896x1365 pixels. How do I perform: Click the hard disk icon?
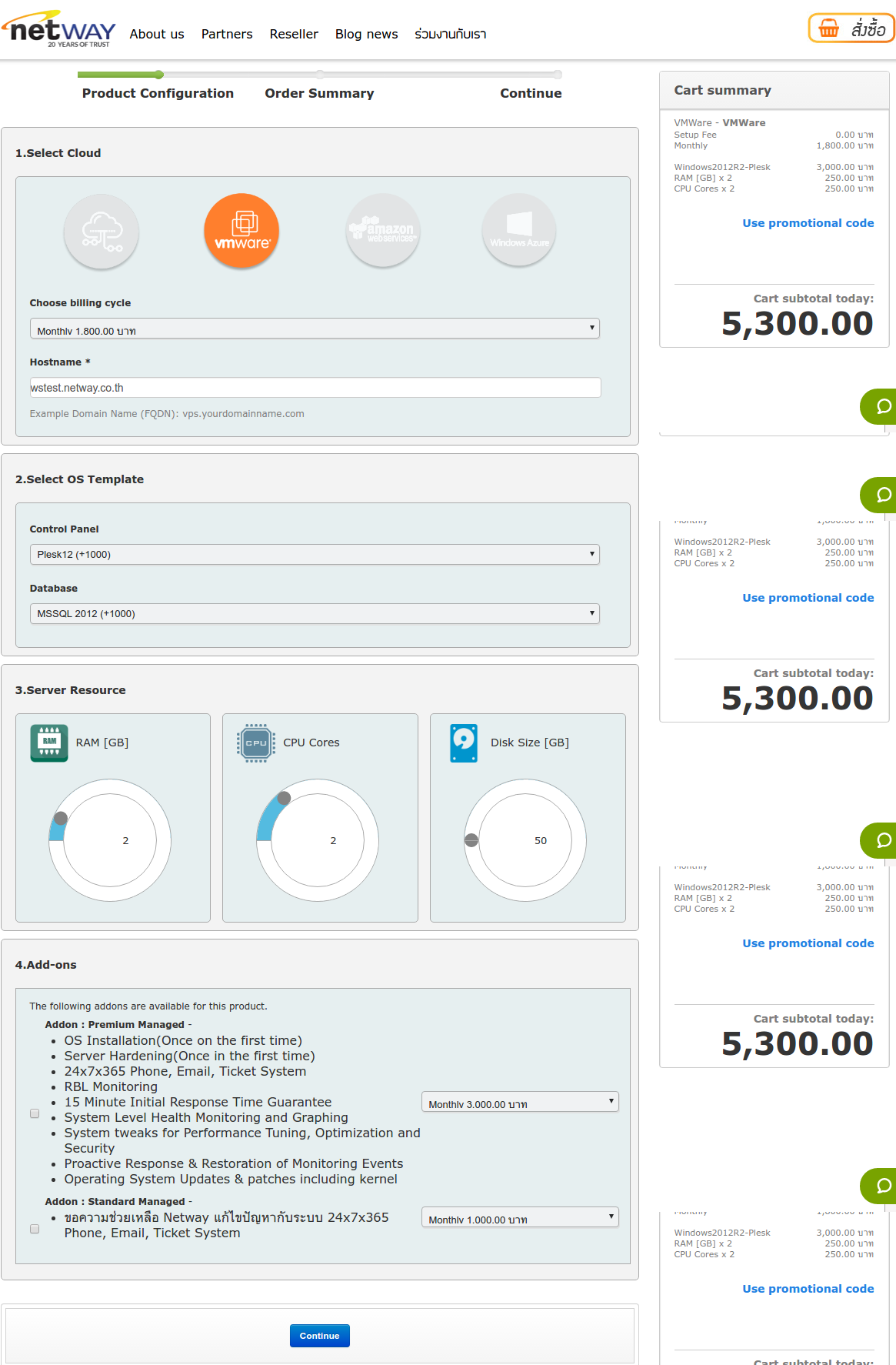464,743
